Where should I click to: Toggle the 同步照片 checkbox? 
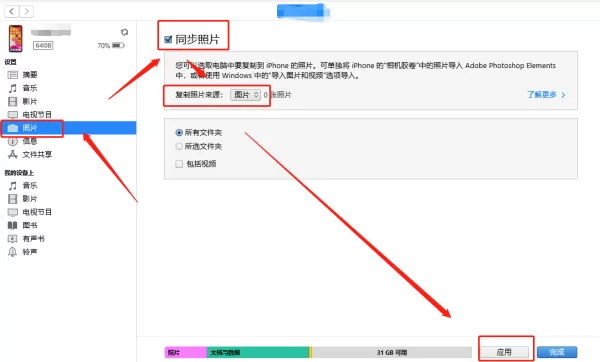click(168, 39)
